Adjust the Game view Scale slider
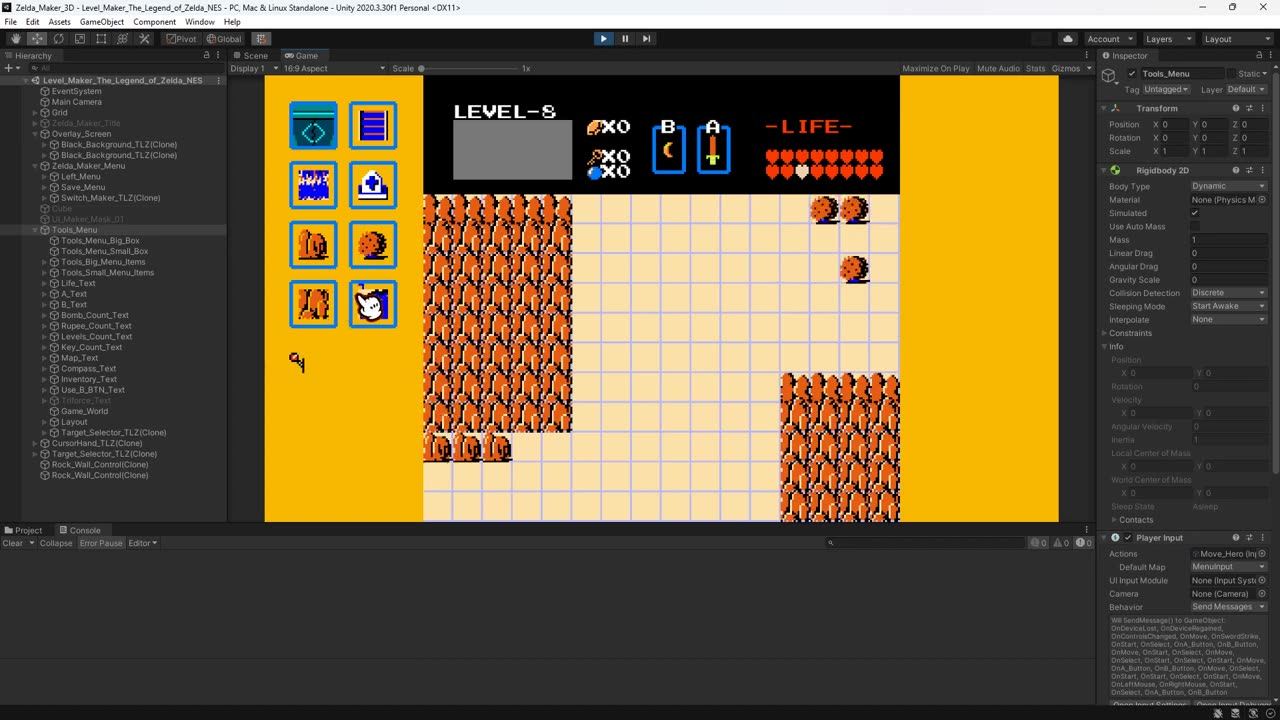1280x720 pixels. tap(470, 69)
